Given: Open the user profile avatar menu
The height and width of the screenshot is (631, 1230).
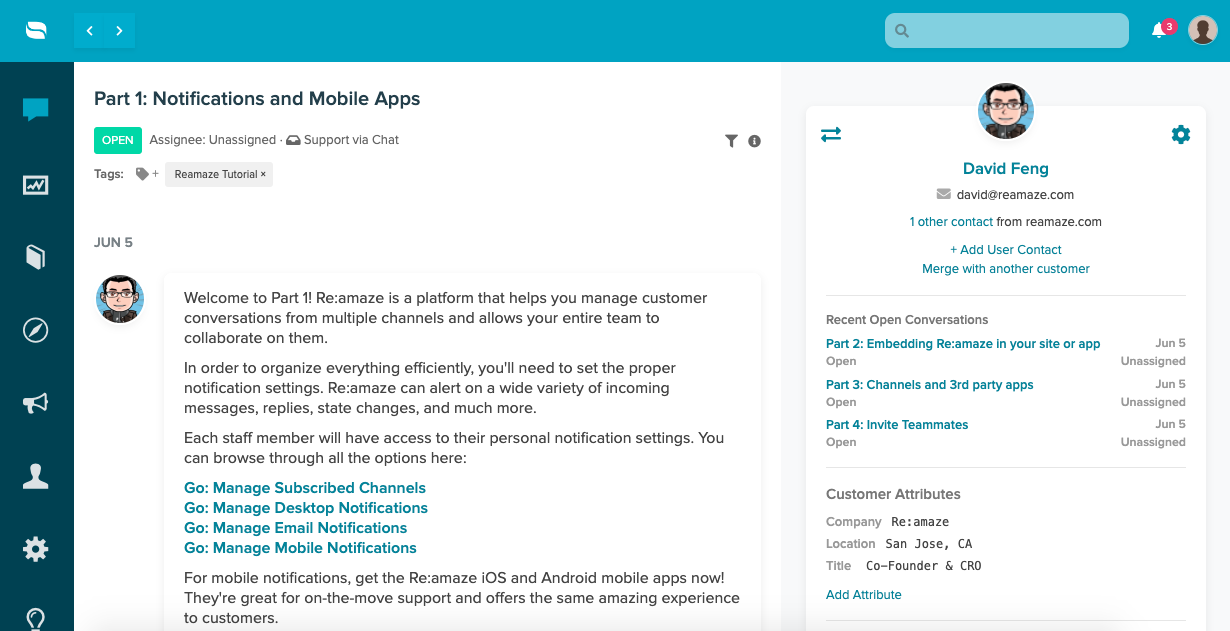Looking at the screenshot, I should pos(1202,30).
